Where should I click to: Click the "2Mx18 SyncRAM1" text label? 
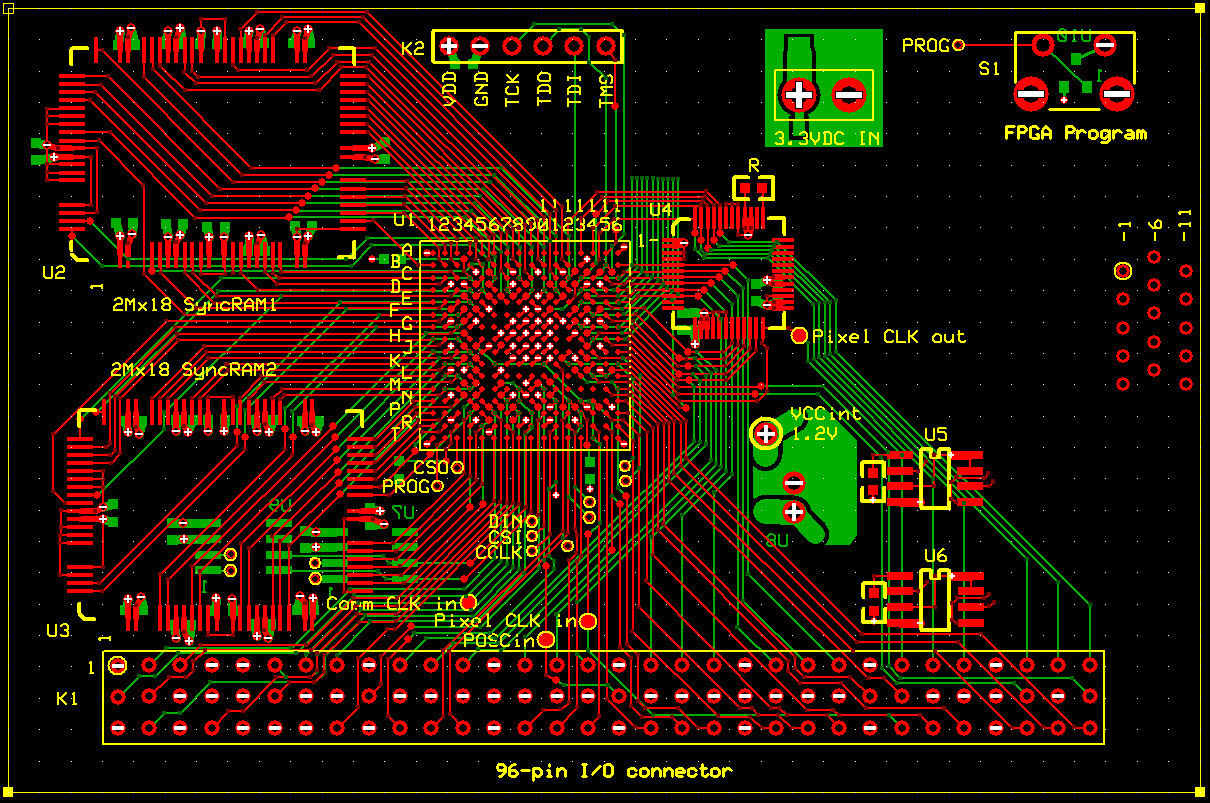tap(194, 305)
